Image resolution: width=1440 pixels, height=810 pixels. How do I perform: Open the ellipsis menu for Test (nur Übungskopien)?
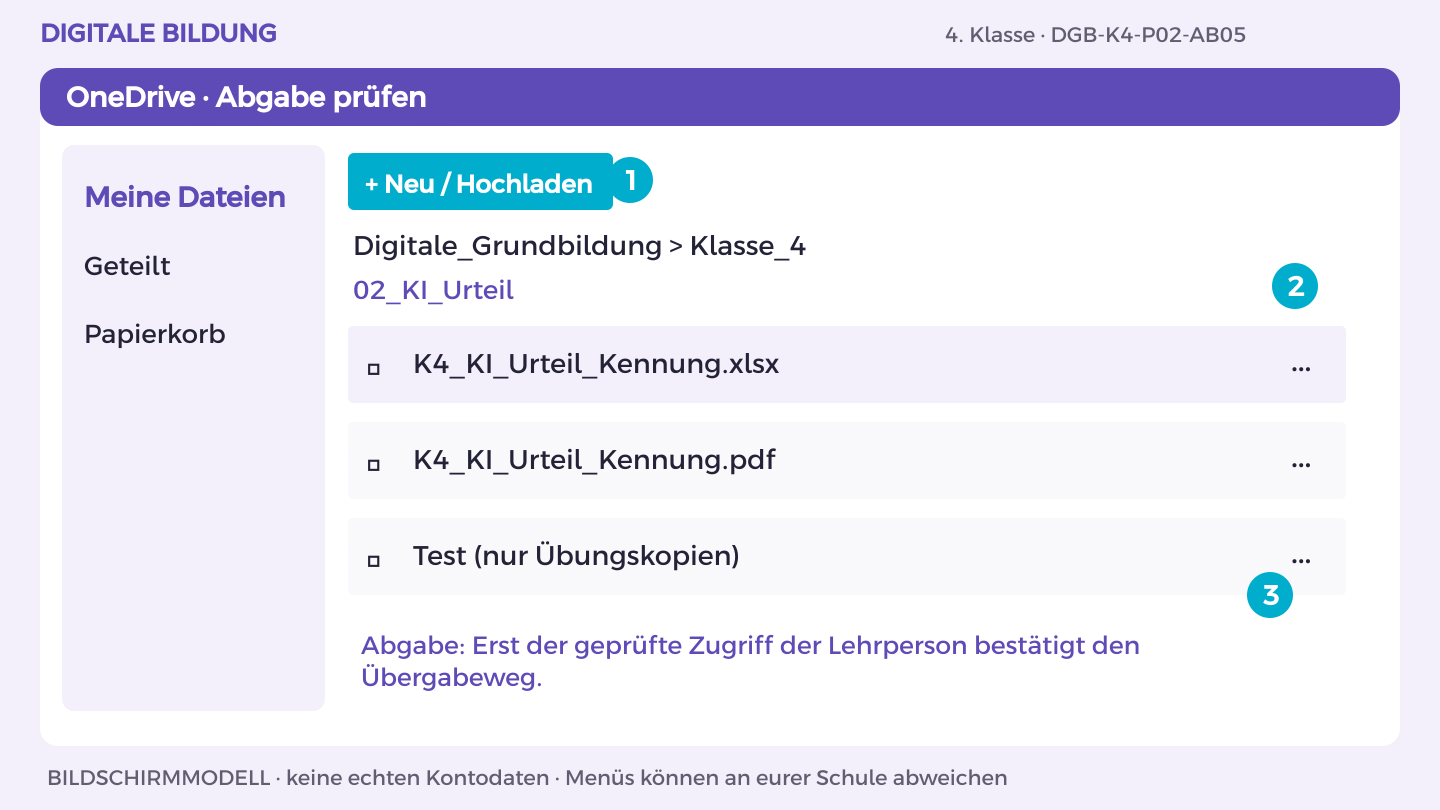pos(1300,560)
